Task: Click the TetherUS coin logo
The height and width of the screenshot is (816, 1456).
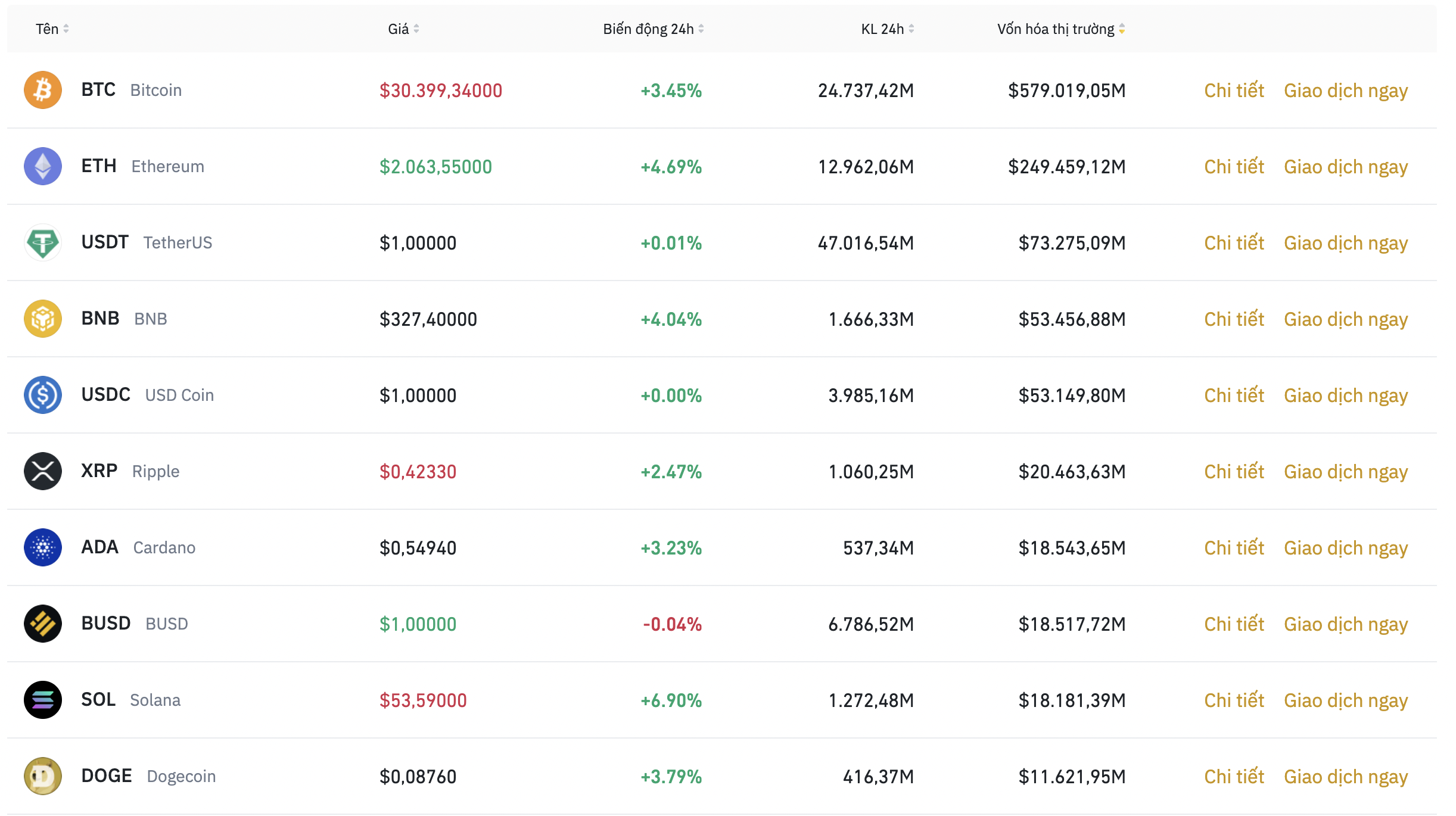Action: point(43,242)
